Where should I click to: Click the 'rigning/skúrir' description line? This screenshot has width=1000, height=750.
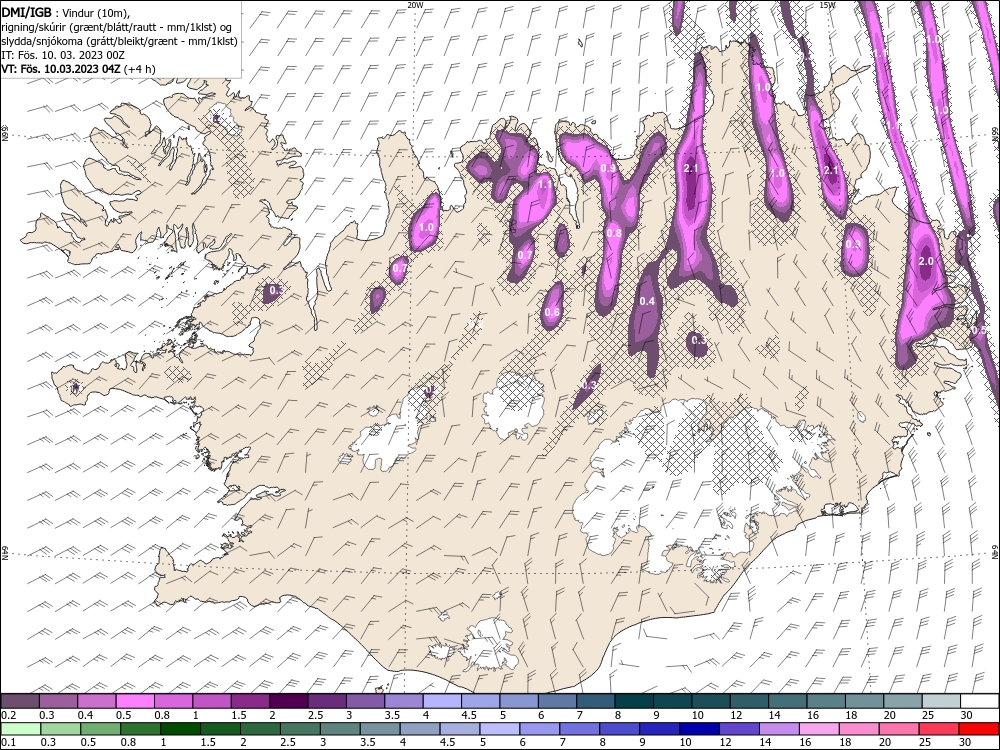(x=117, y=27)
